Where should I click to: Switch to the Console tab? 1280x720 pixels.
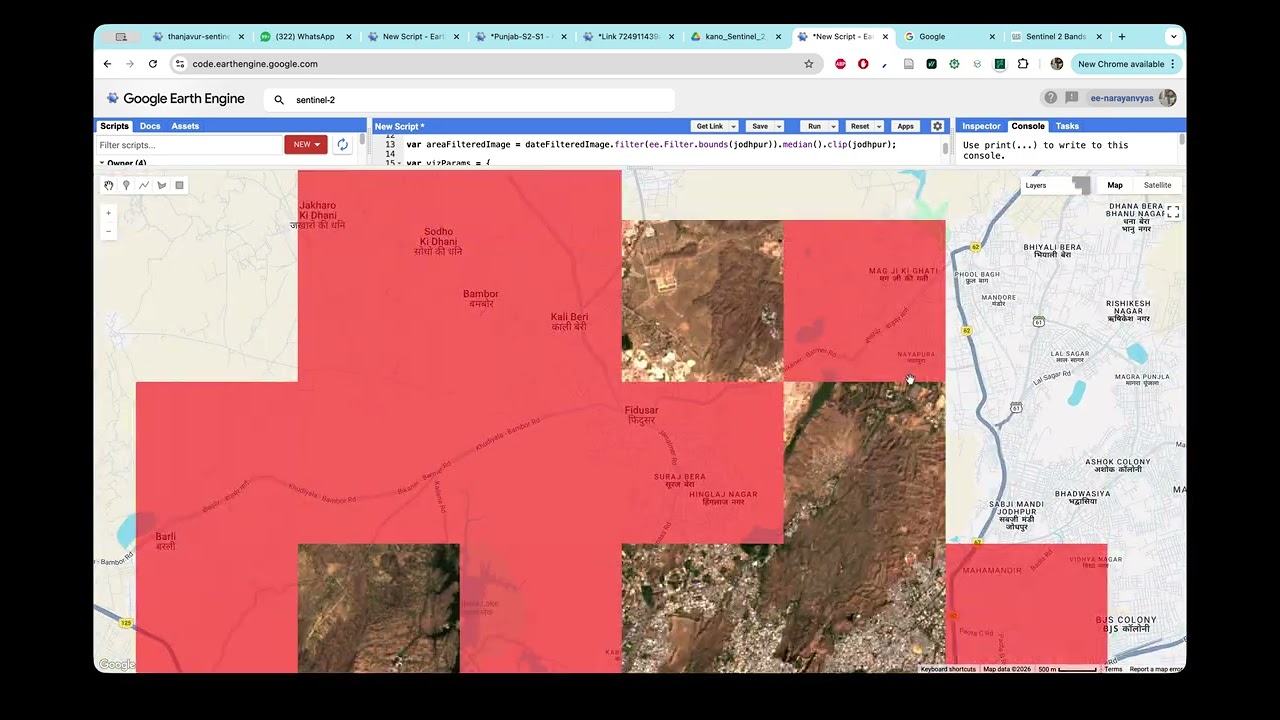click(x=1028, y=126)
